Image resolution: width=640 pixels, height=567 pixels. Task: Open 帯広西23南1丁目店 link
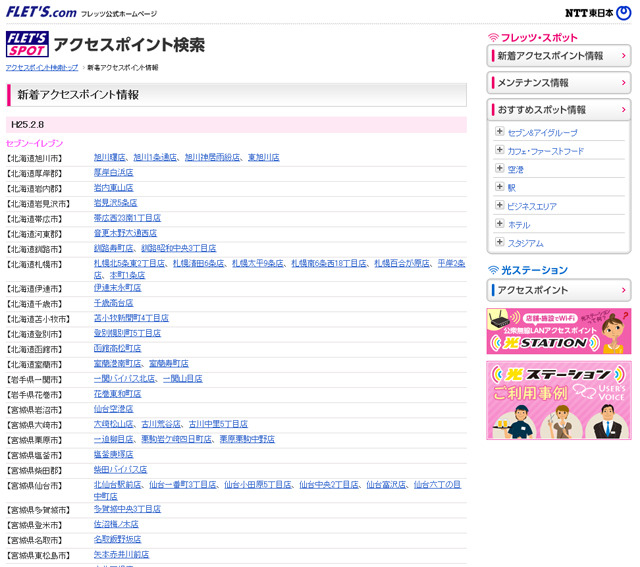[127, 218]
